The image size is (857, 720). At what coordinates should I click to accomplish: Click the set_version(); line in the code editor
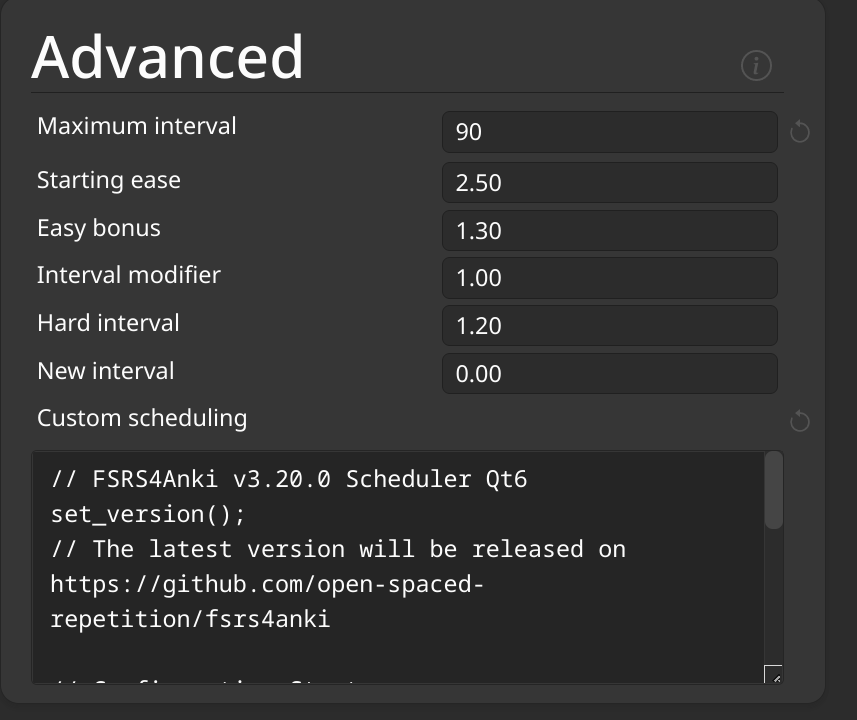coord(148,514)
